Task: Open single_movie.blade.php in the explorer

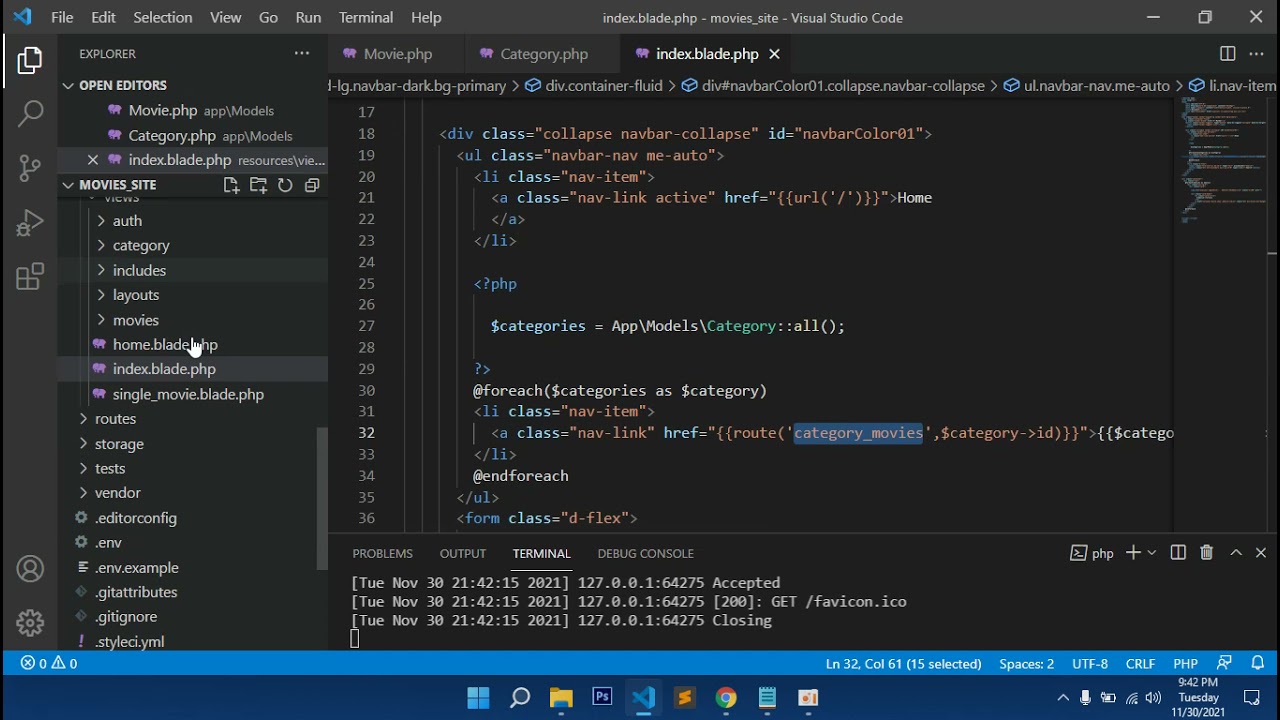Action: coord(188,394)
